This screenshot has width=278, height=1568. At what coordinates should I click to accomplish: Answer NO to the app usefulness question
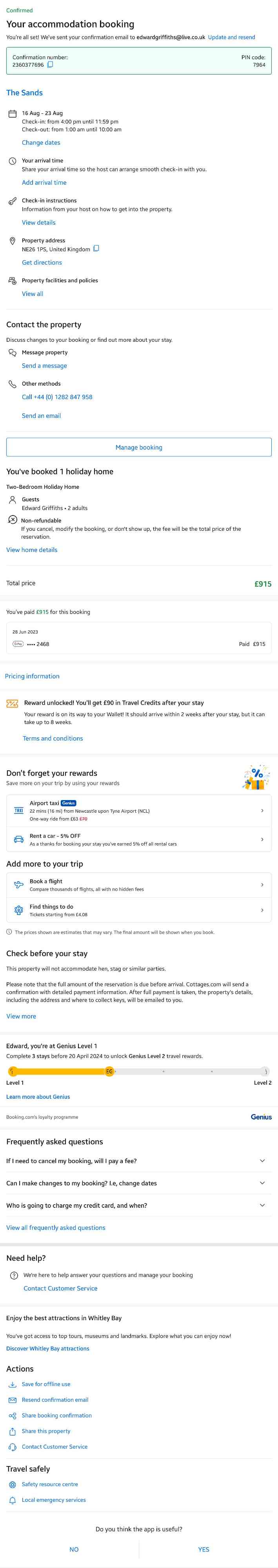74,1549
